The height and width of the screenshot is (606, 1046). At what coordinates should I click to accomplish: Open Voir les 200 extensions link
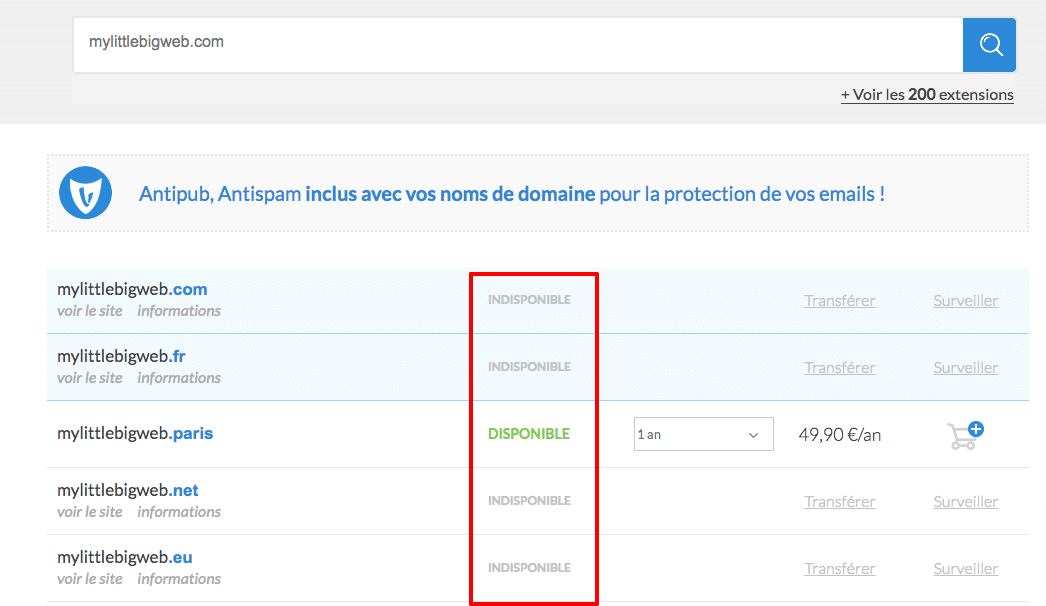(927, 95)
